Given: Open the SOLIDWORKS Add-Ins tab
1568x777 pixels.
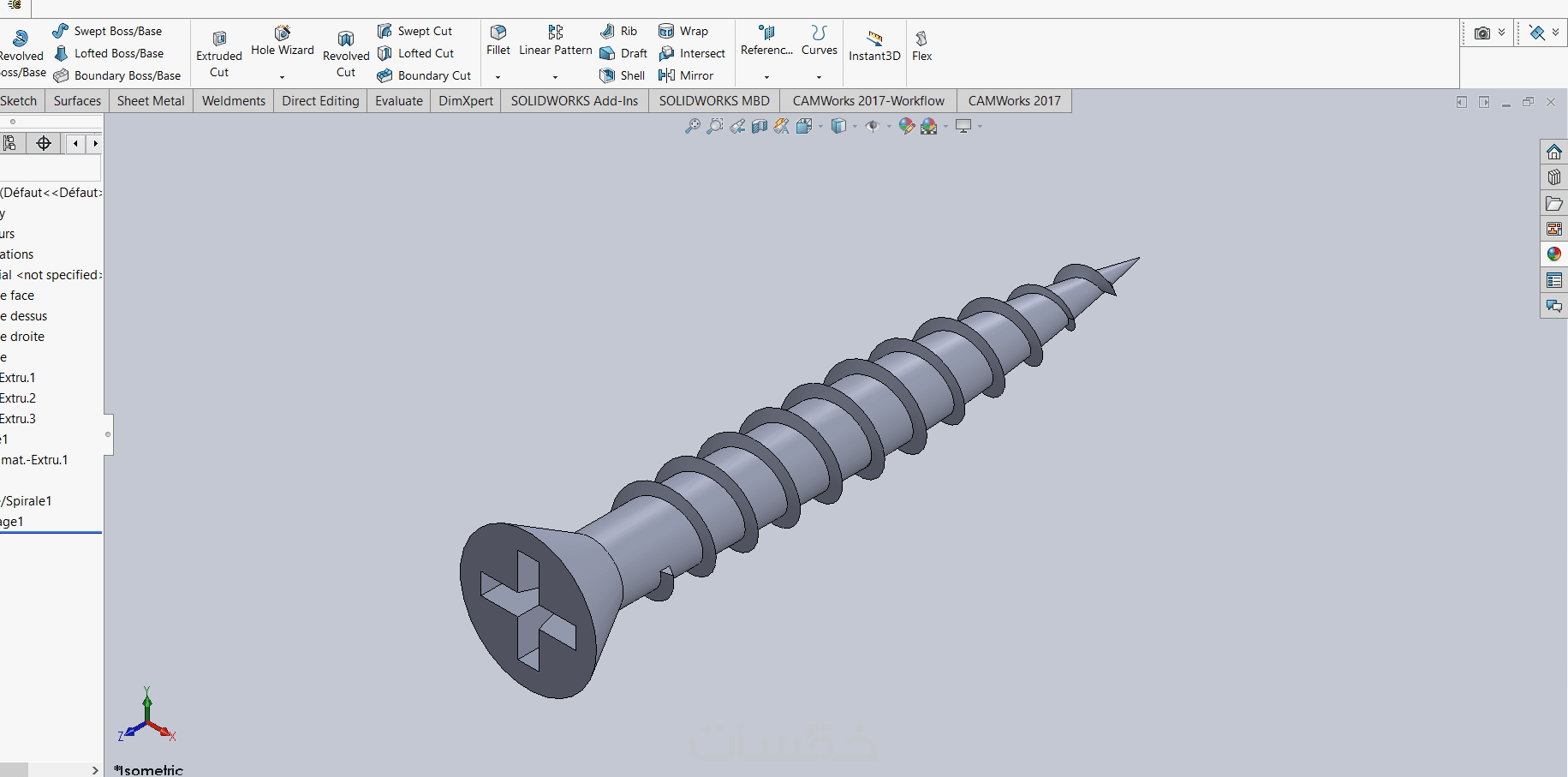Looking at the screenshot, I should tap(575, 101).
